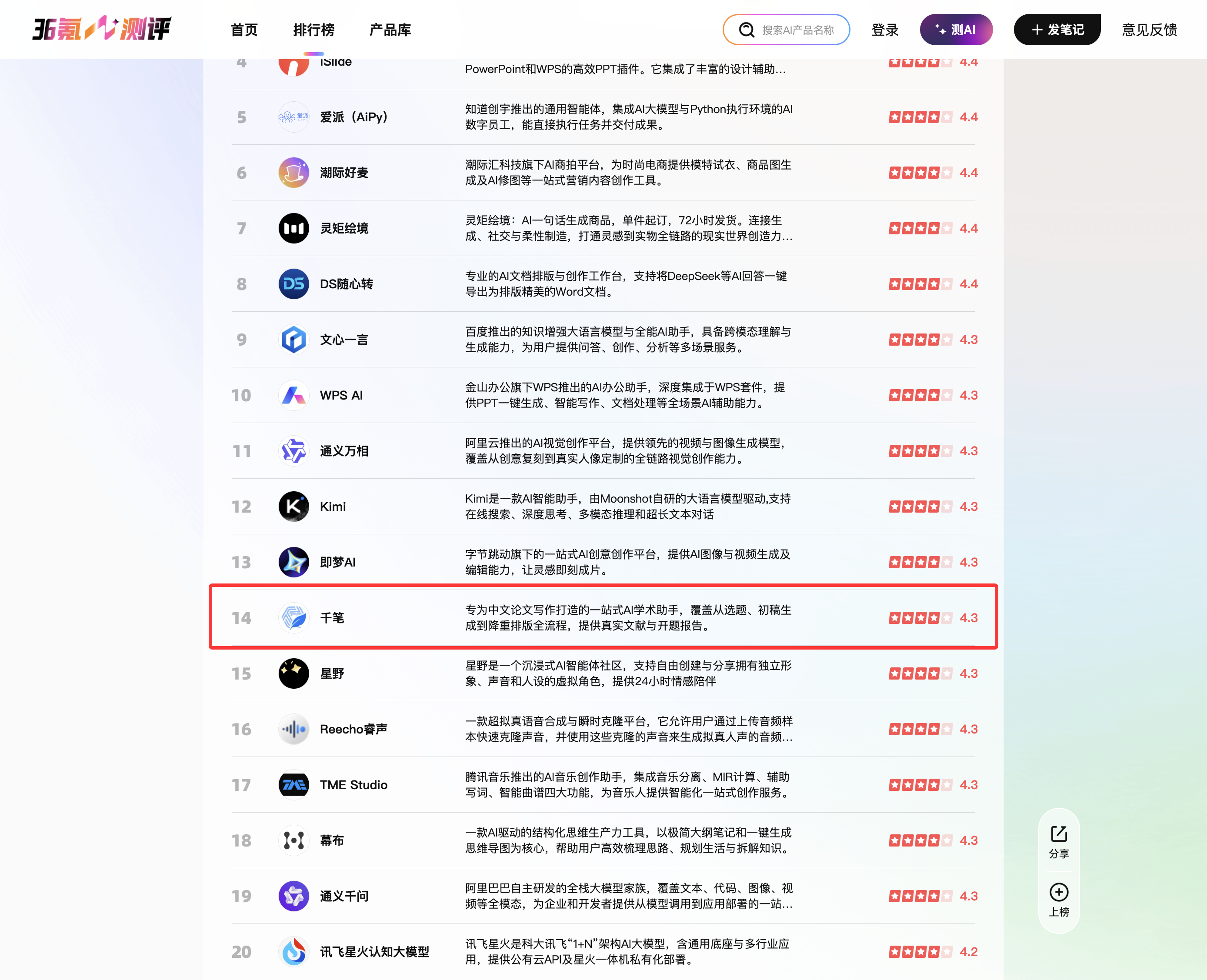This screenshot has width=1207, height=980.
Task: Click the Kimi product icon
Action: click(293, 507)
